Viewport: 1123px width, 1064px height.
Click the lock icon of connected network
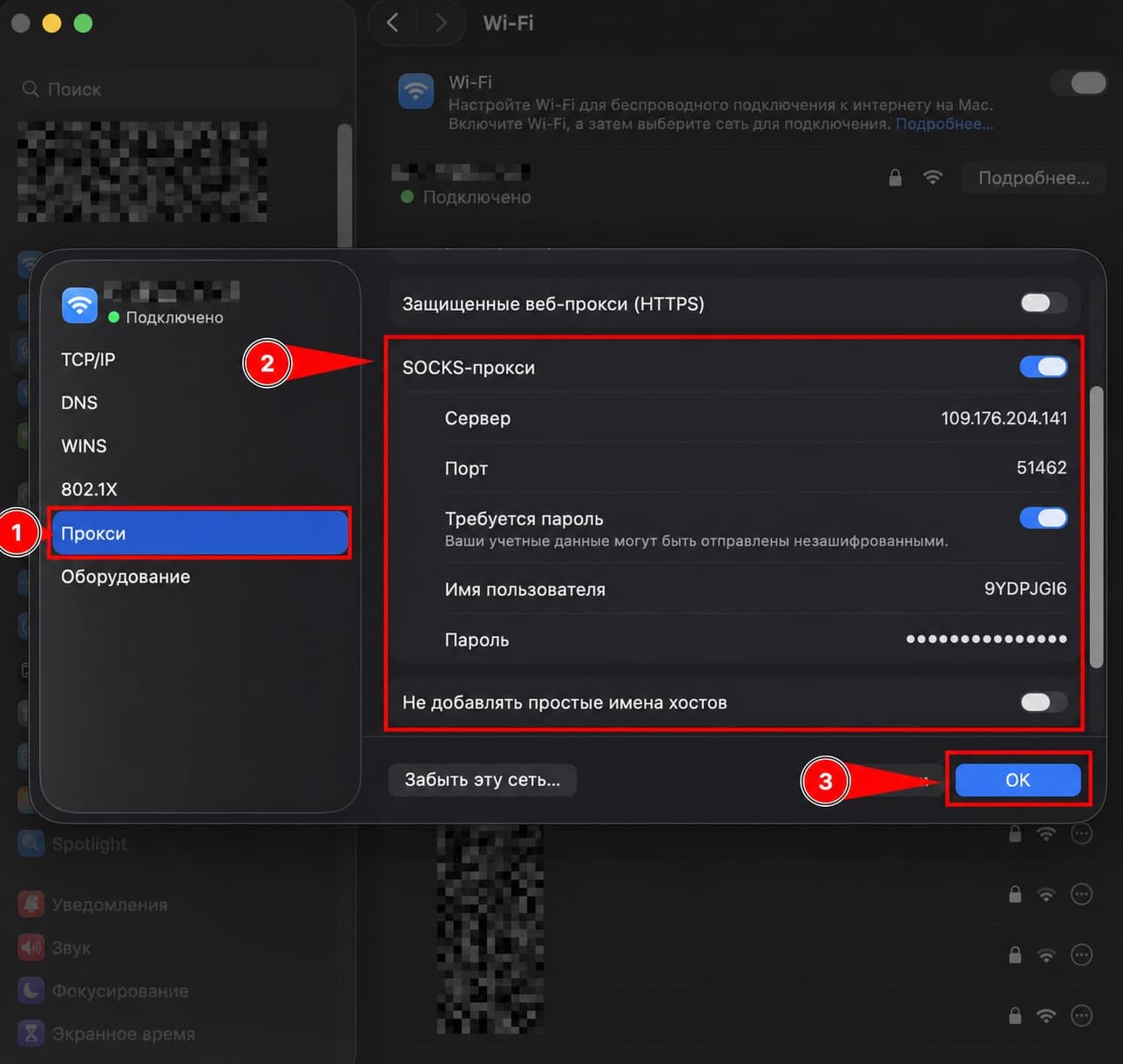[x=895, y=178]
